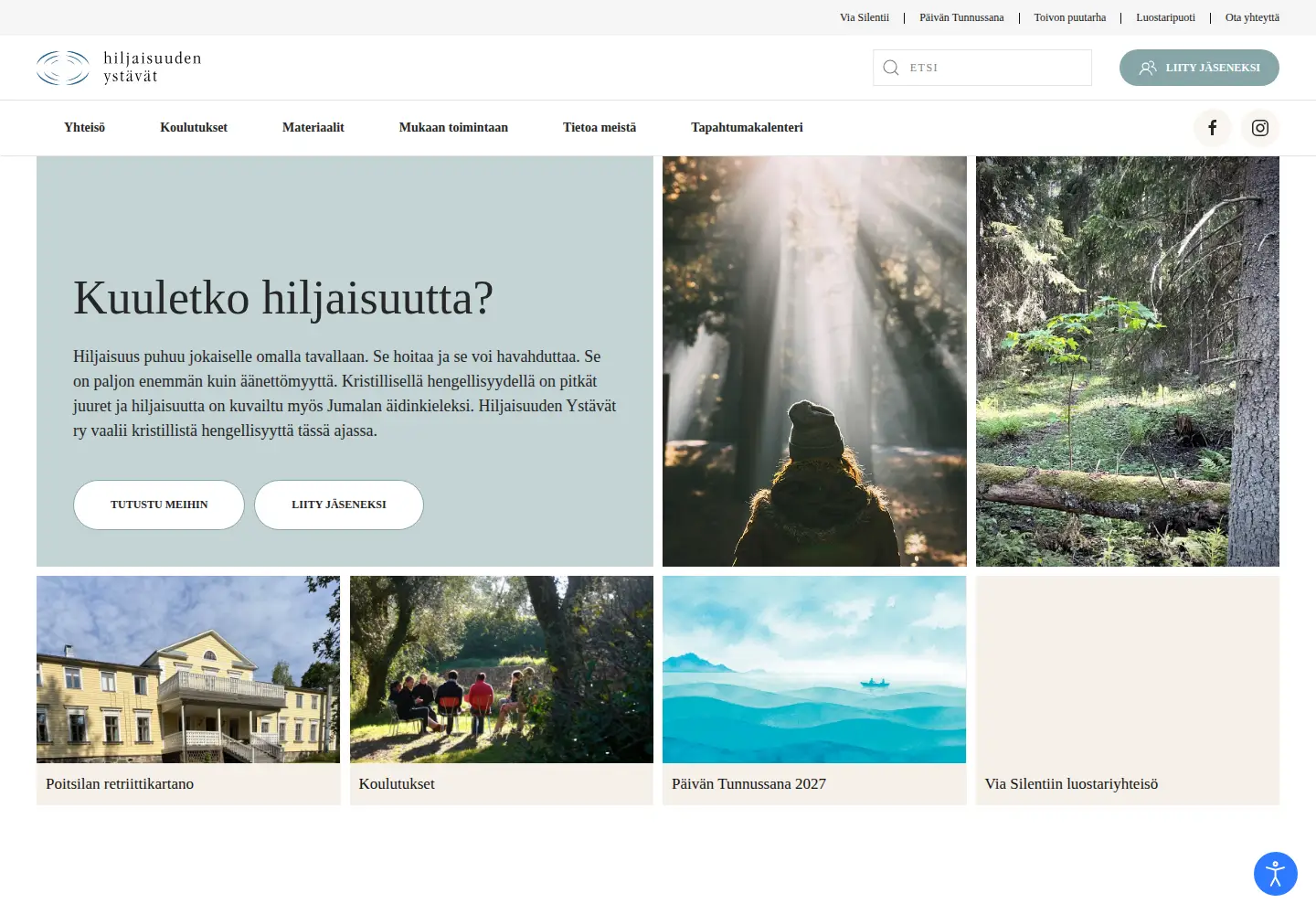Open the Koulutukset card photo
This screenshot has height=914, width=1316.
click(x=502, y=669)
